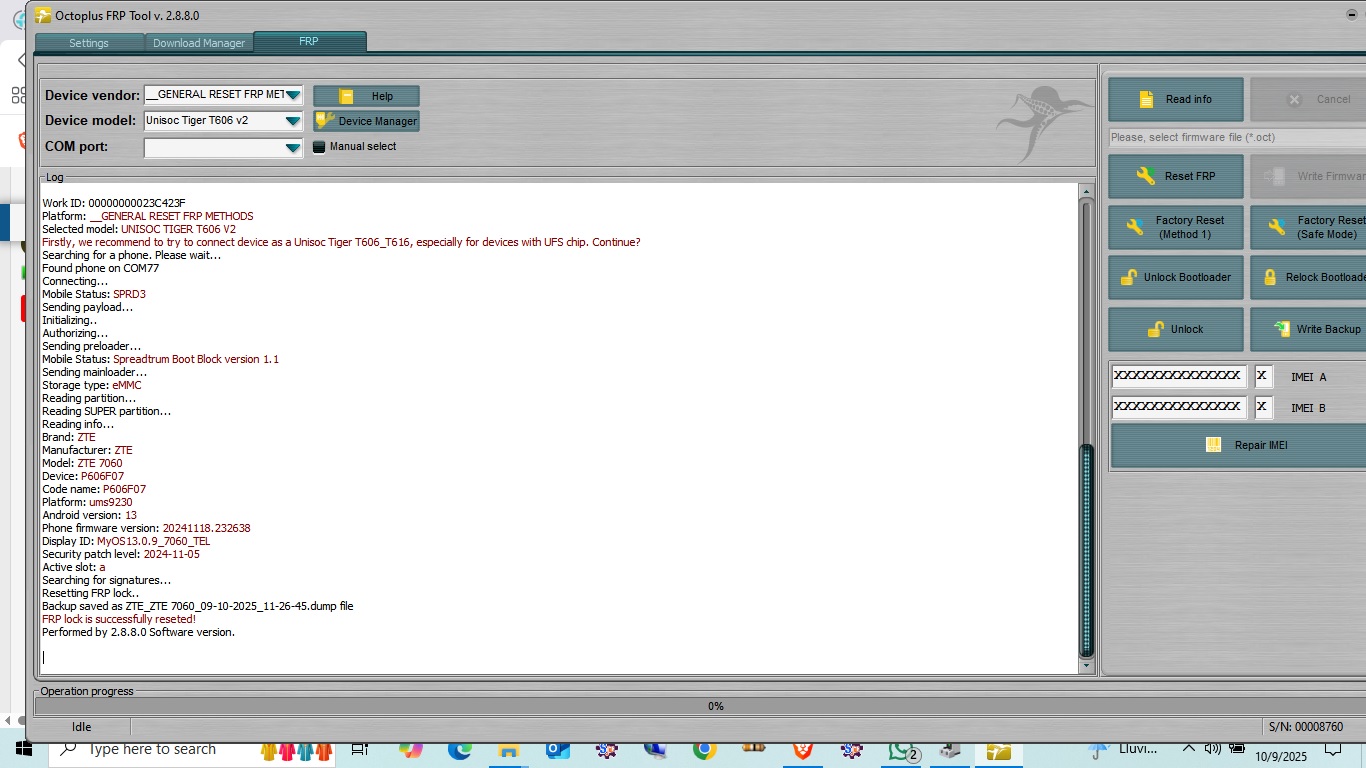Toggle the IMEI A check box
This screenshot has width=1366, height=768.
coord(1263,376)
